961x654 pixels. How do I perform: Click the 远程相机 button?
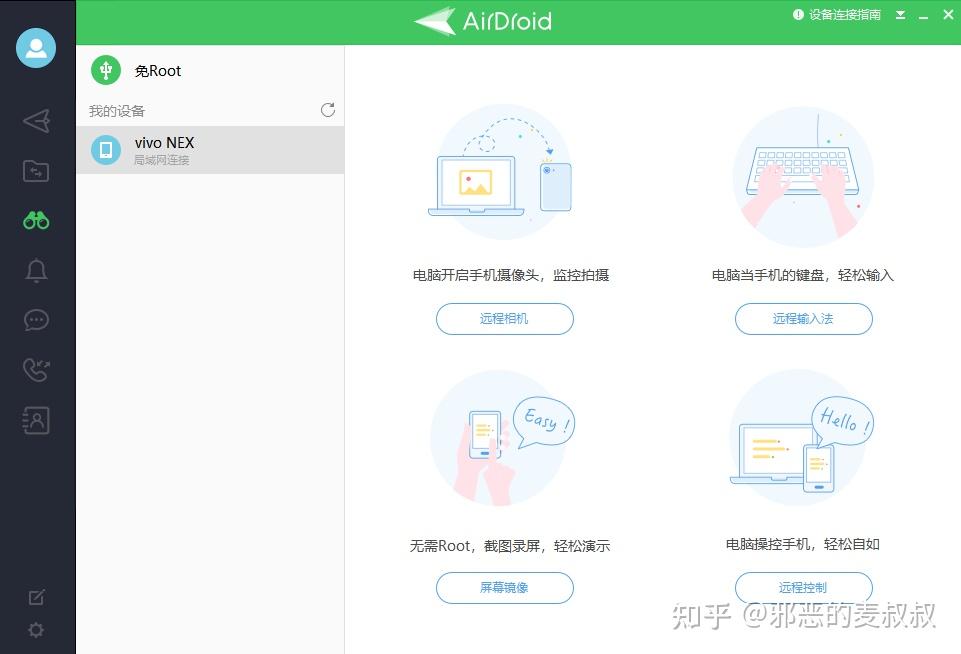[x=504, y=319]
